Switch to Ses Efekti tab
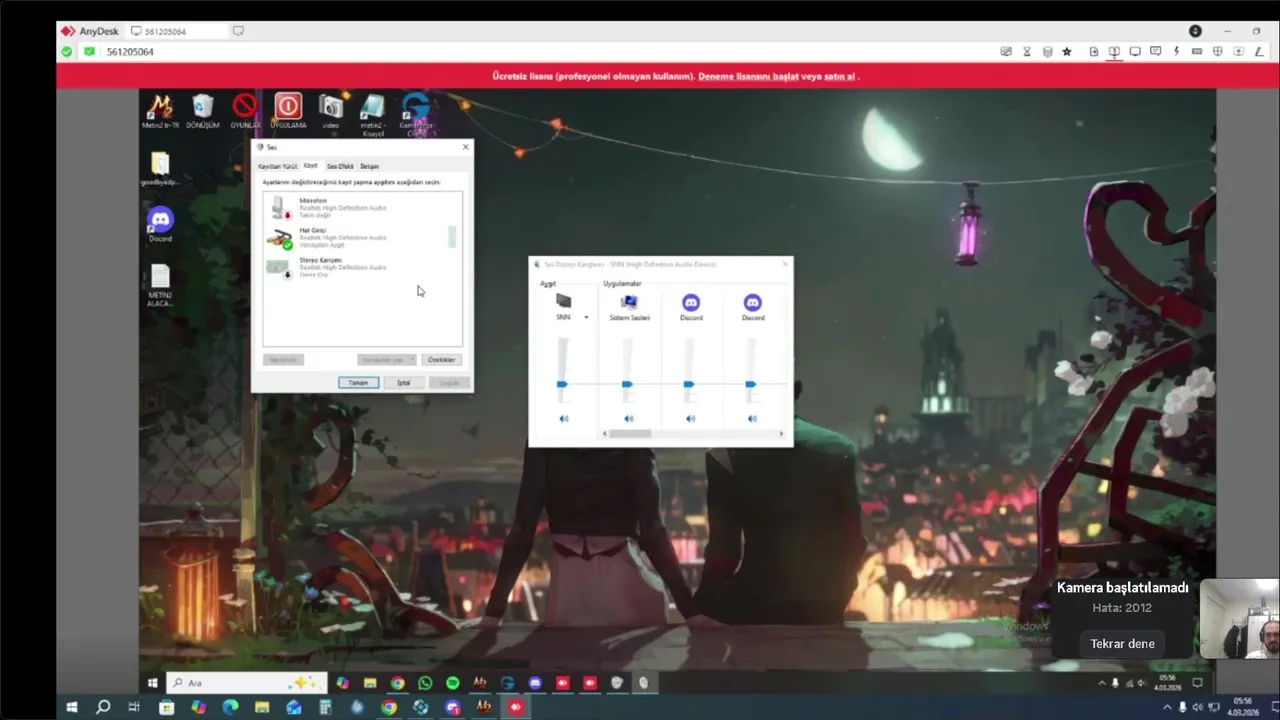 click(x=340, y=166)
